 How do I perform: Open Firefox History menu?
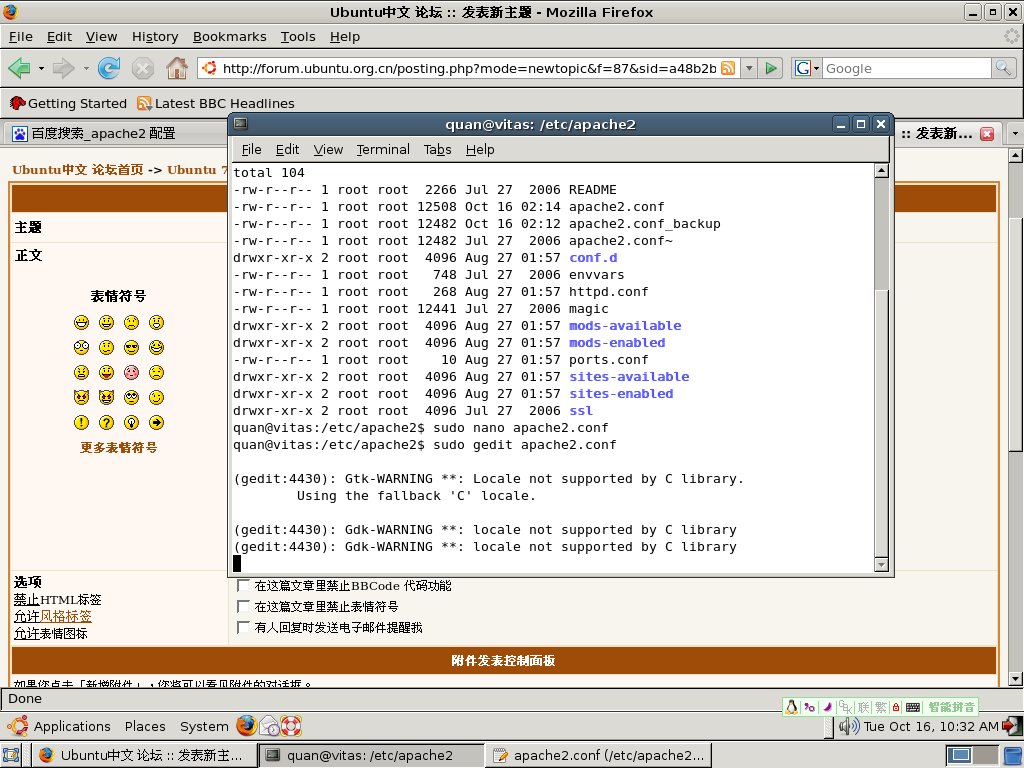[155, 37]
